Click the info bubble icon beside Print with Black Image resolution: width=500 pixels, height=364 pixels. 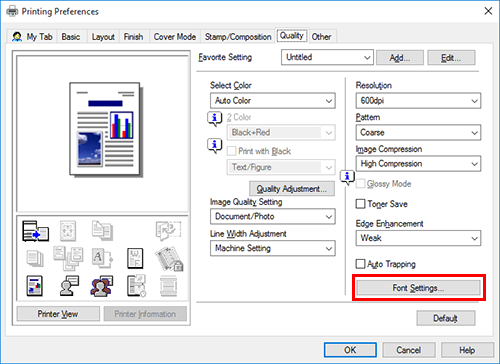(215, 146)
